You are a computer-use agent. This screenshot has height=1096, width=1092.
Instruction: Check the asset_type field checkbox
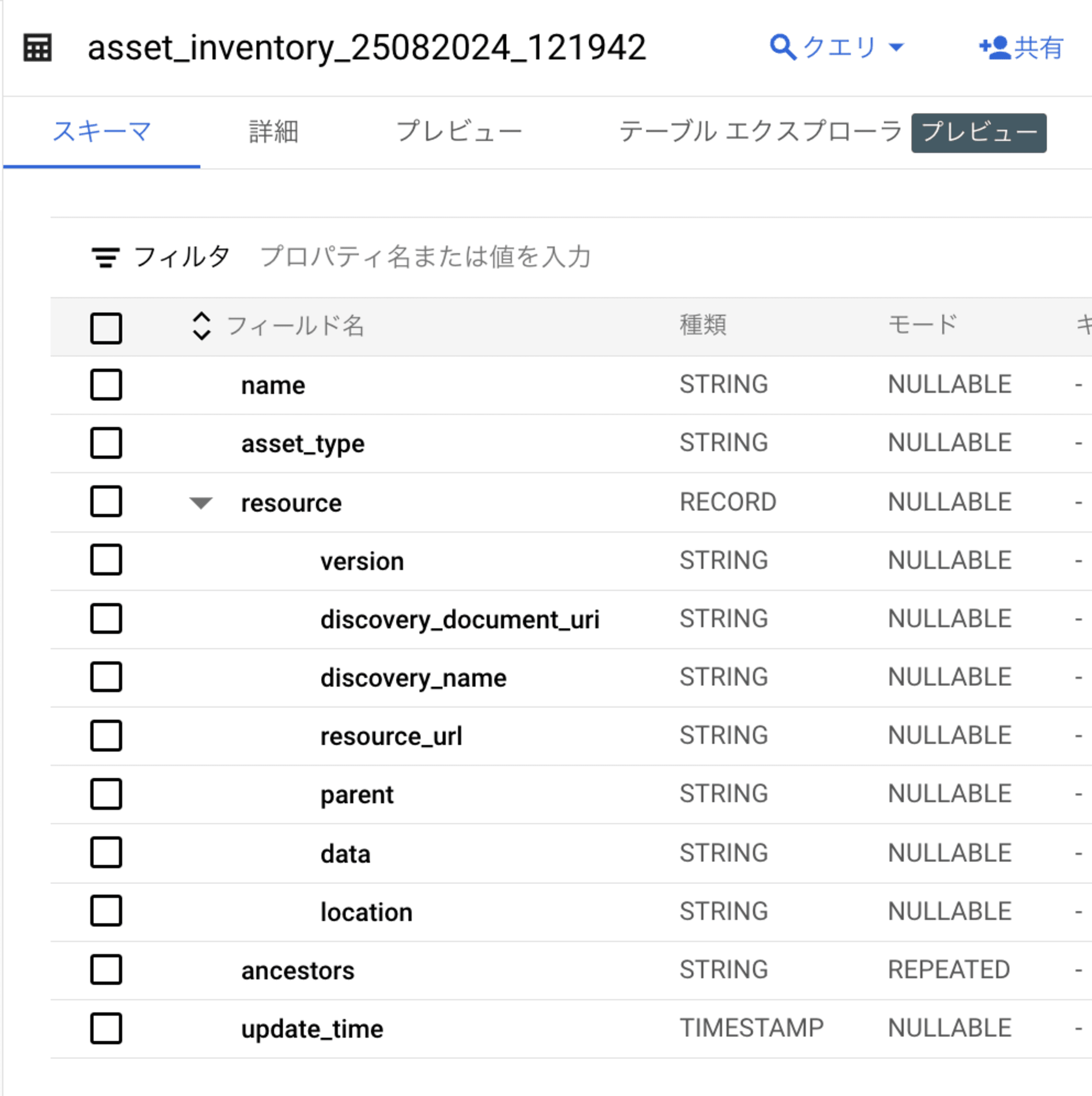(x=106, y=442)
